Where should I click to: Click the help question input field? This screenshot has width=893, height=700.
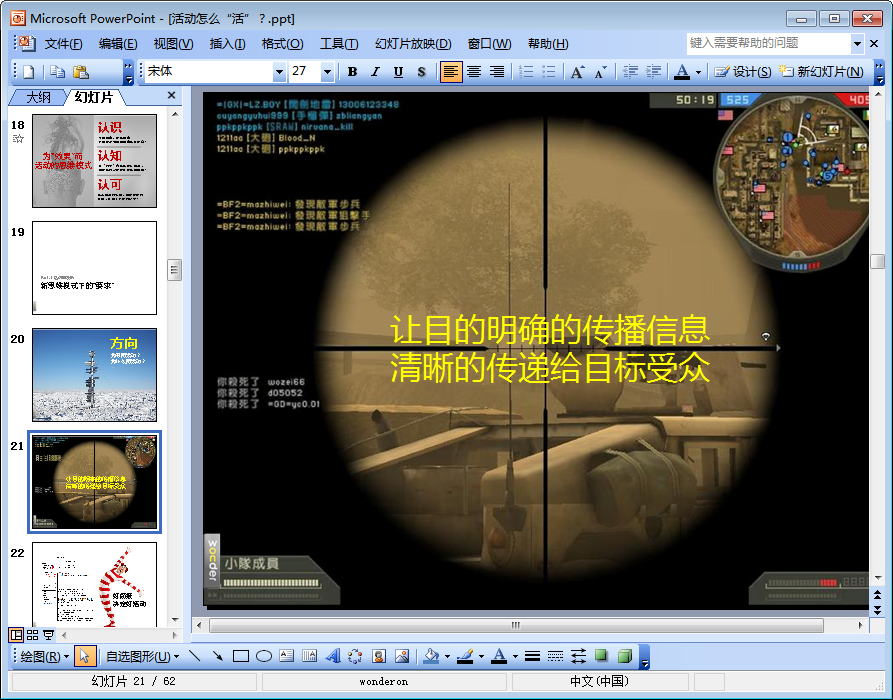pyautogui.click(x=769, y=43)
